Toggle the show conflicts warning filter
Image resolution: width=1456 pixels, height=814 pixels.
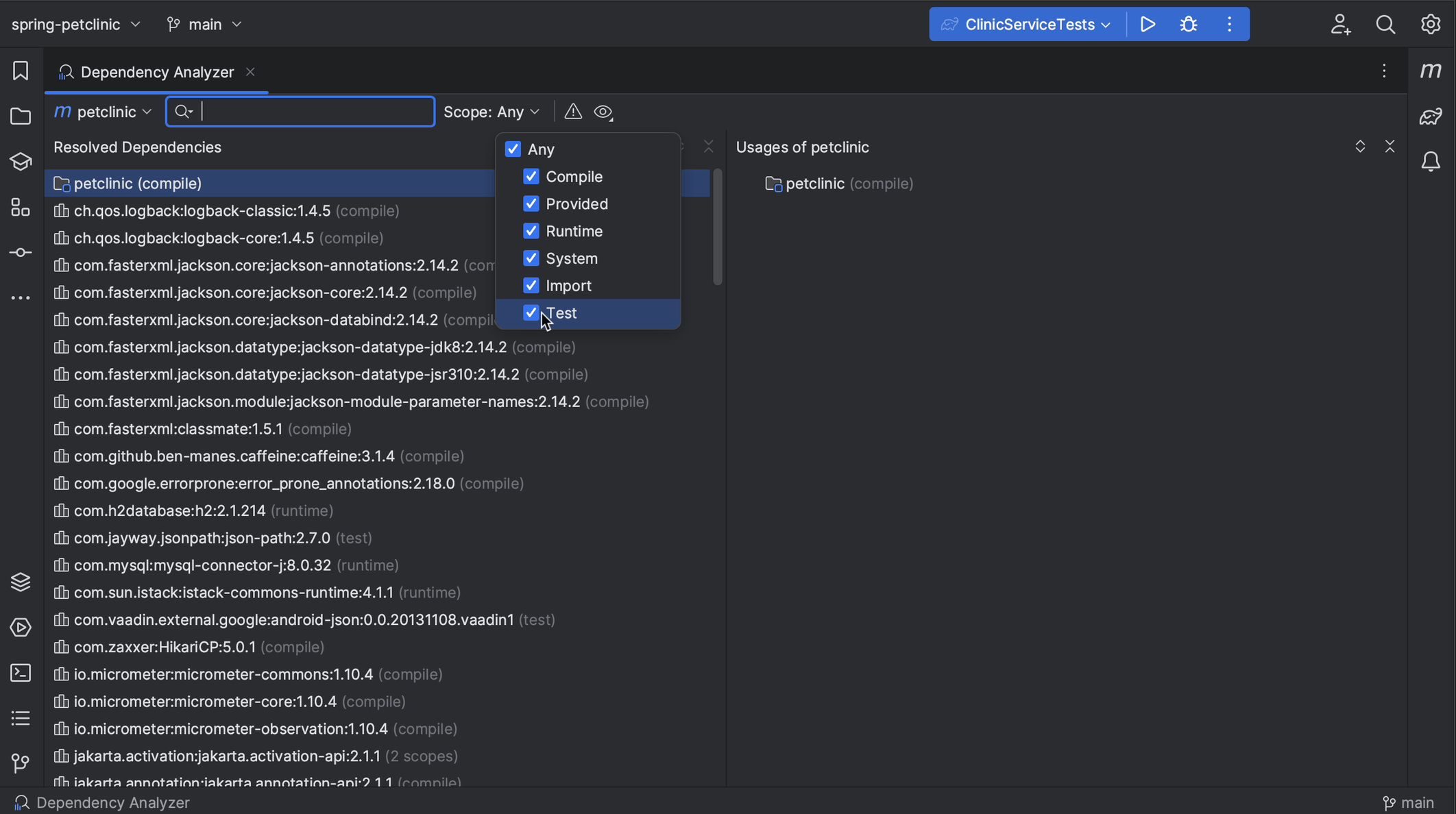(x=572, y=111)
